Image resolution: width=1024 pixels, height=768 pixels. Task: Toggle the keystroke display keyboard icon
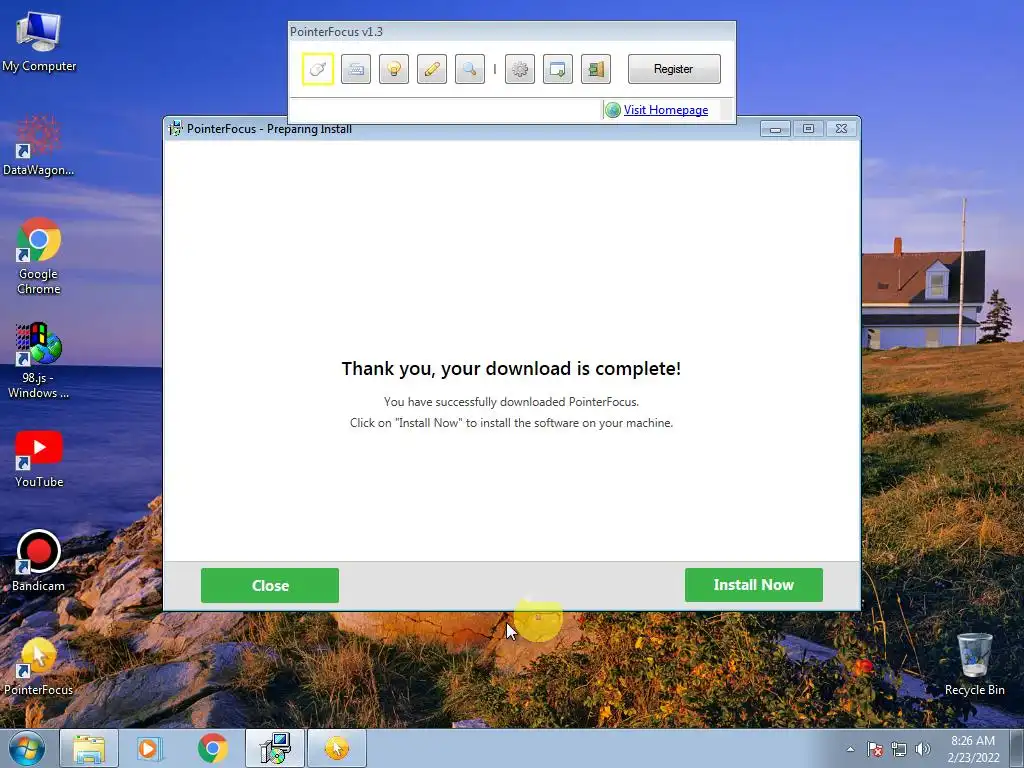[356, 69]
